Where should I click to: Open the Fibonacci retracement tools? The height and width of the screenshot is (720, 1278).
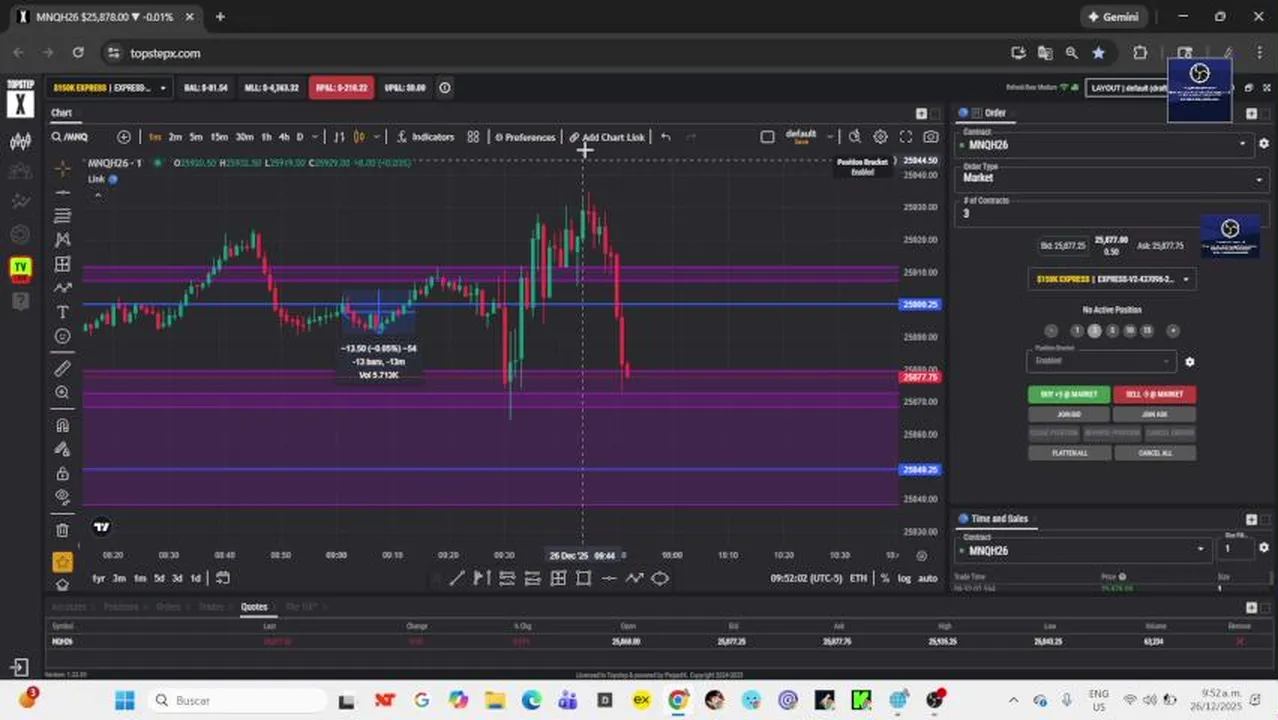62,216
